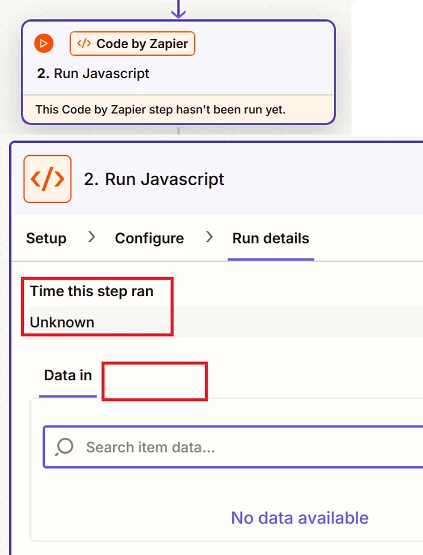
Task: Focus the Search item data field
Action: tap(234, 447)
